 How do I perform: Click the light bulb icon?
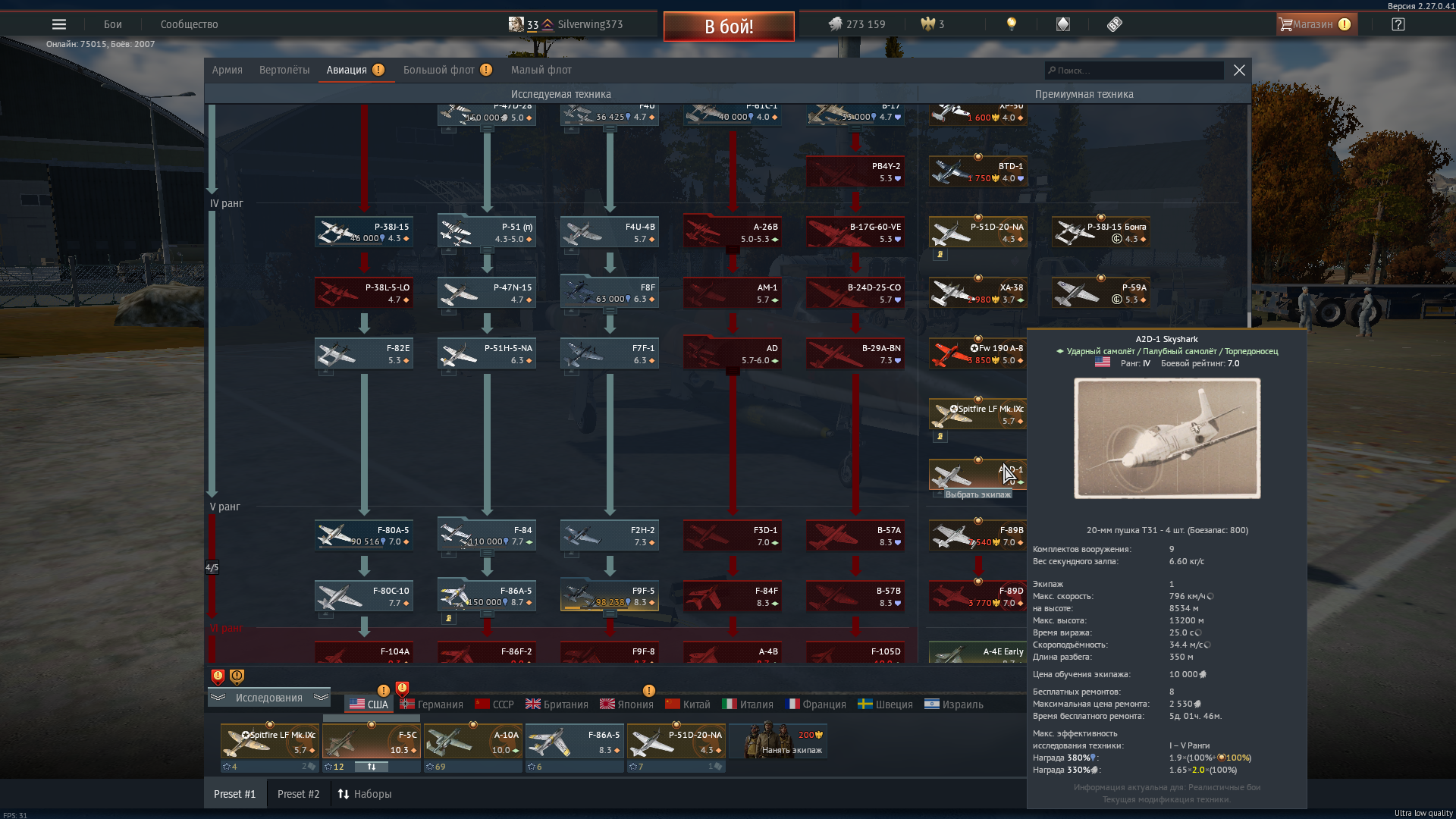point(1011,24)
